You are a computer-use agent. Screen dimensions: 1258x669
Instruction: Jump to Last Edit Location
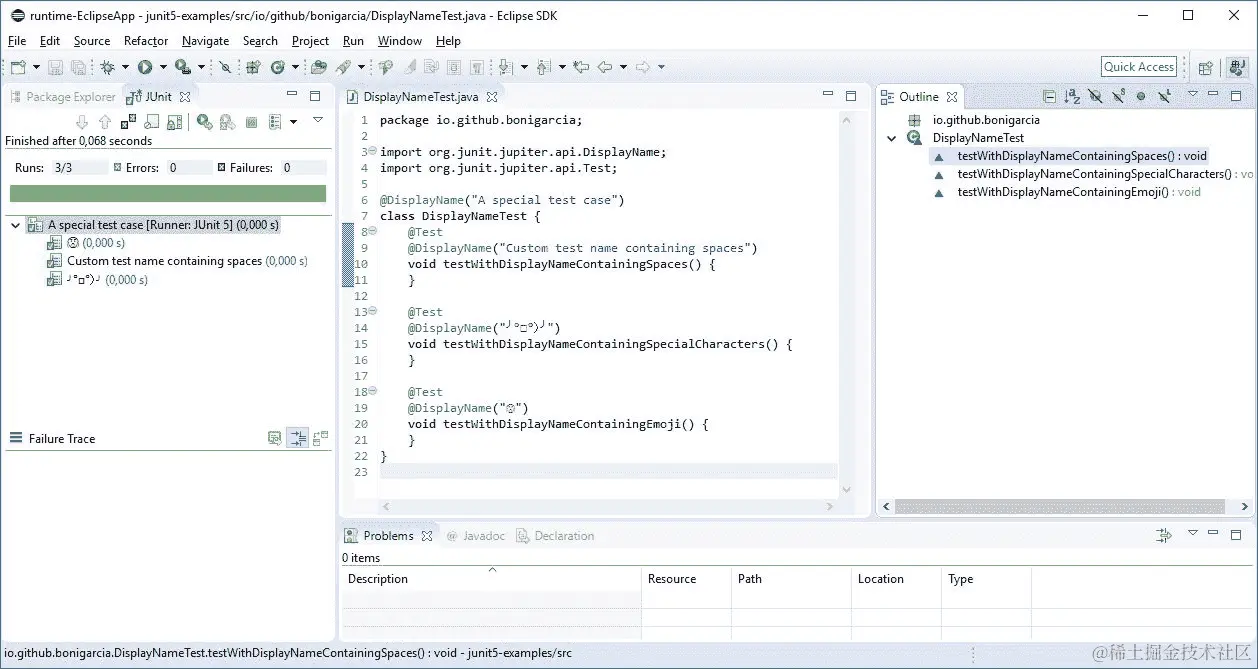click(x=581, y=67)
